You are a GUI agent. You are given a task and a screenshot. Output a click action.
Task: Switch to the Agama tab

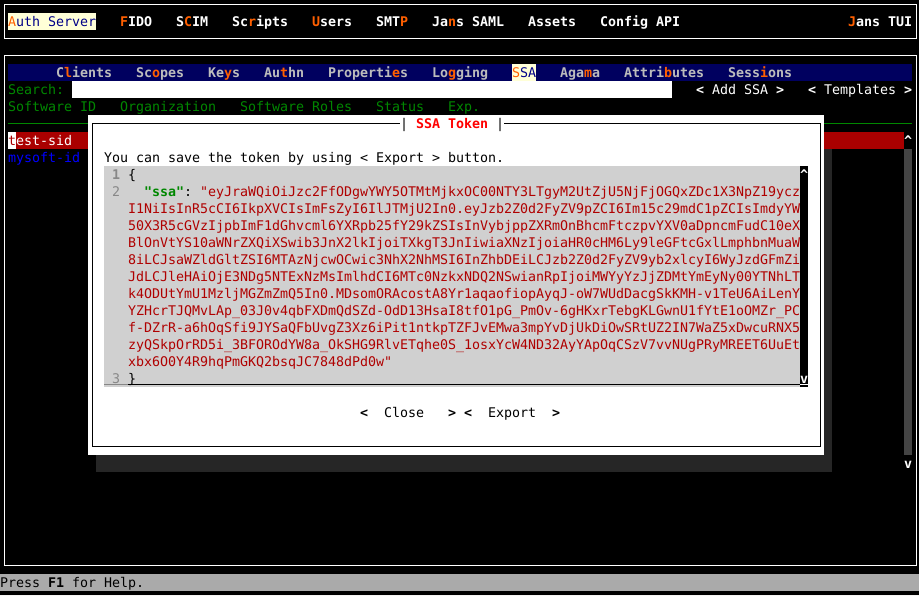point(579,72)
